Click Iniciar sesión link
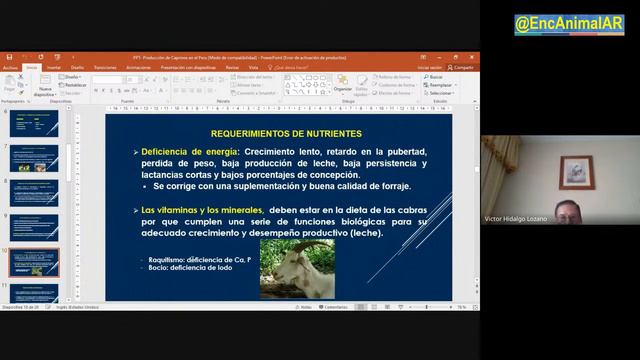Image resolution: width=640 pixels, height=360 pixels. (429, 68)
